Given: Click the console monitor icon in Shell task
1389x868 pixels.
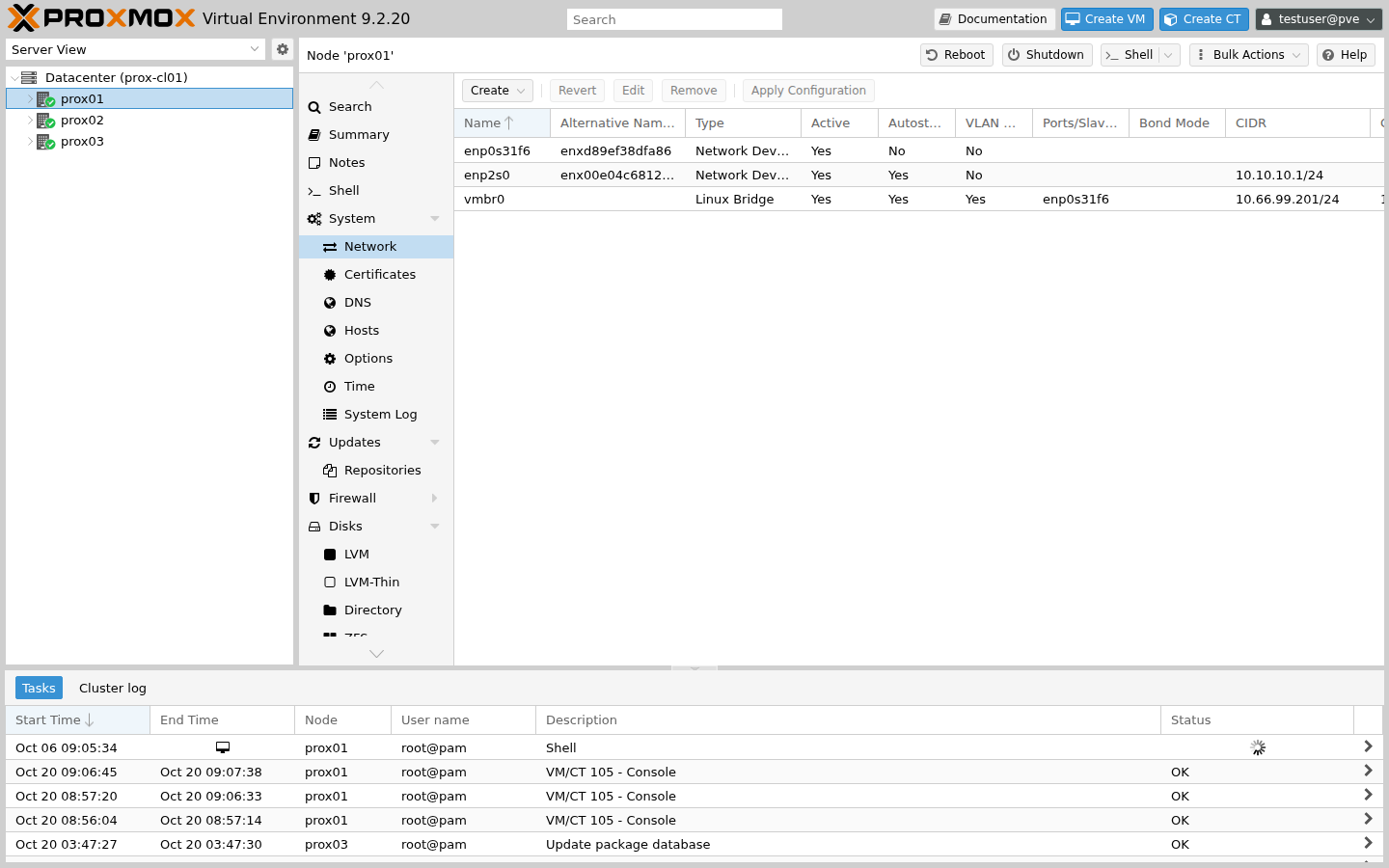Looking at the screenshot, I should (x=223, y=747).
